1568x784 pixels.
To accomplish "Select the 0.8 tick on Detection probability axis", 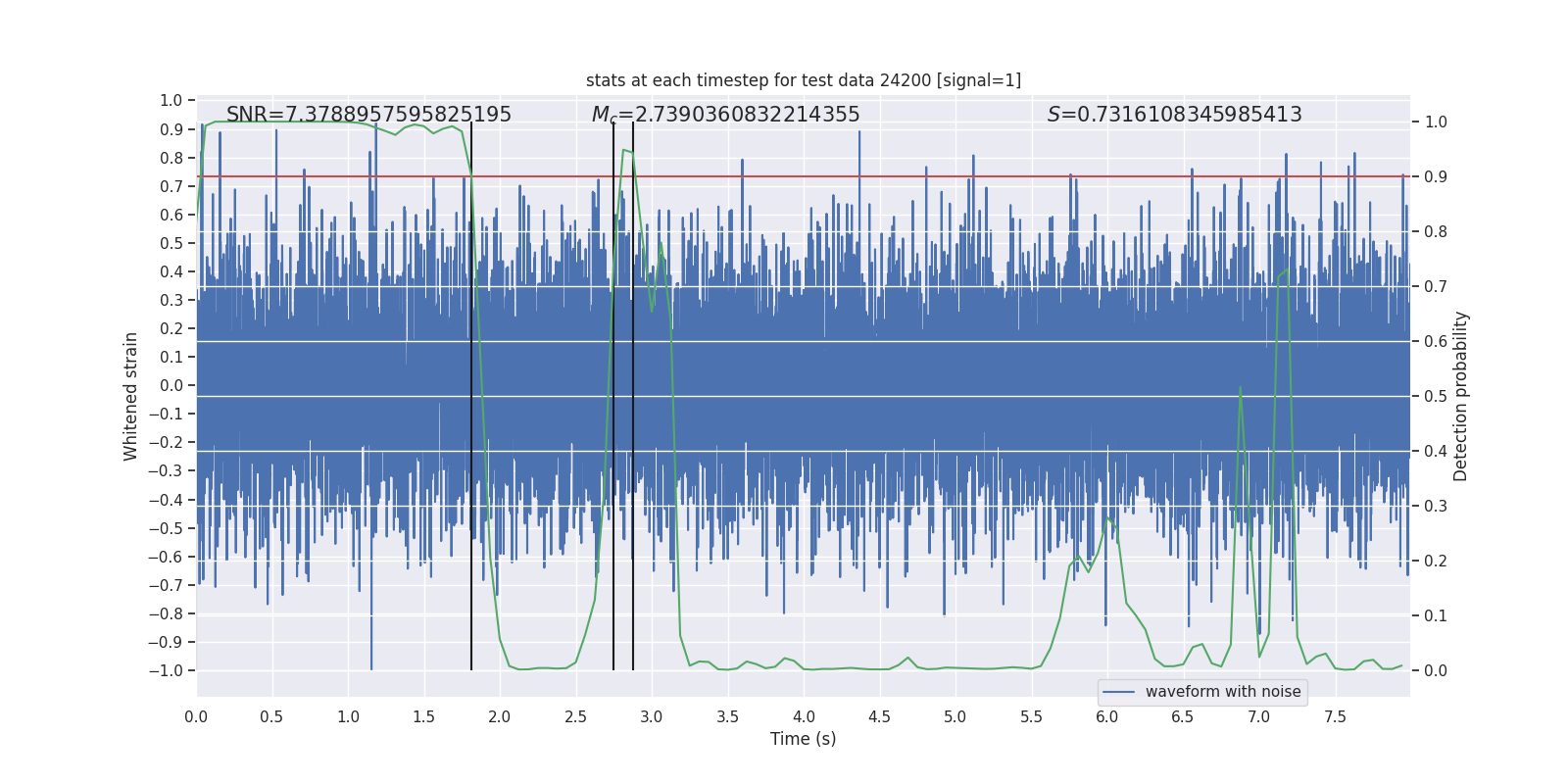I will click(x=1436, y=232).
